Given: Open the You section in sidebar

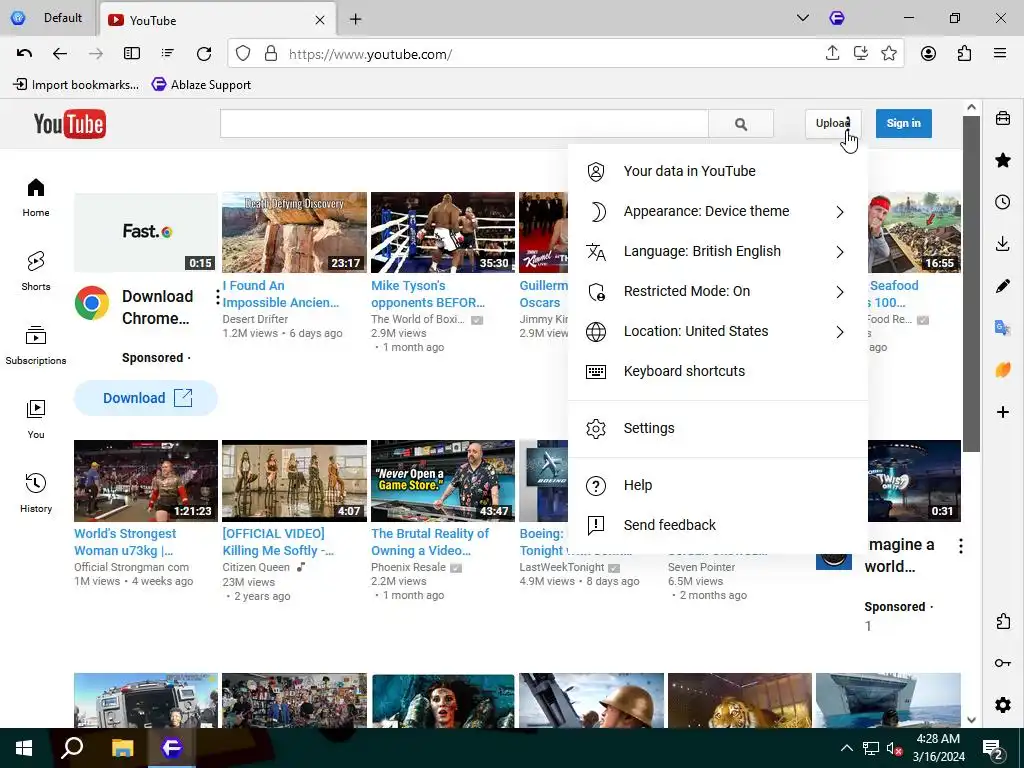Looking at the screenshot, I should pos(36,419).
